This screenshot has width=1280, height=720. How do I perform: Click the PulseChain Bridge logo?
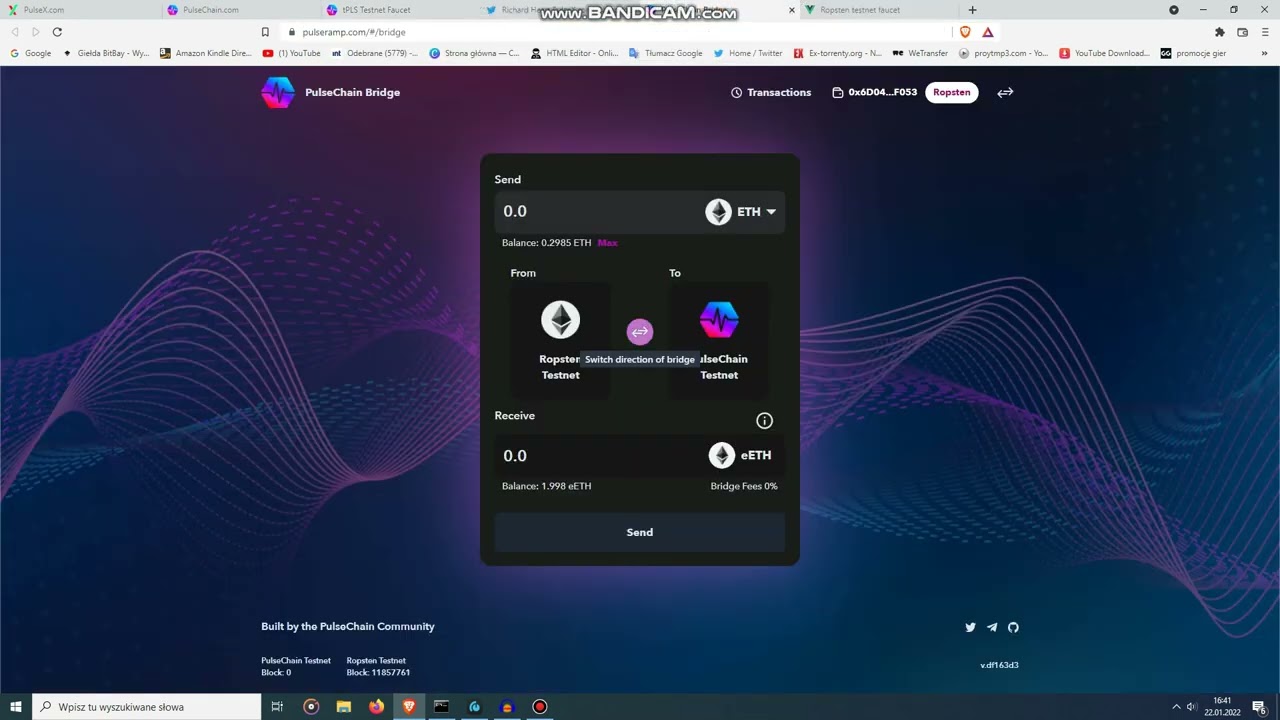278,92
